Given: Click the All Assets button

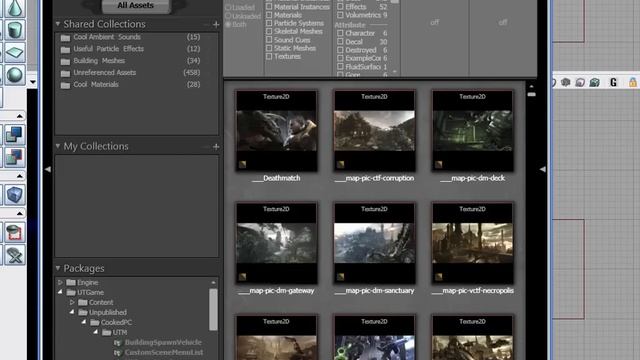Looking at the screenshot, I should (136, 6).
